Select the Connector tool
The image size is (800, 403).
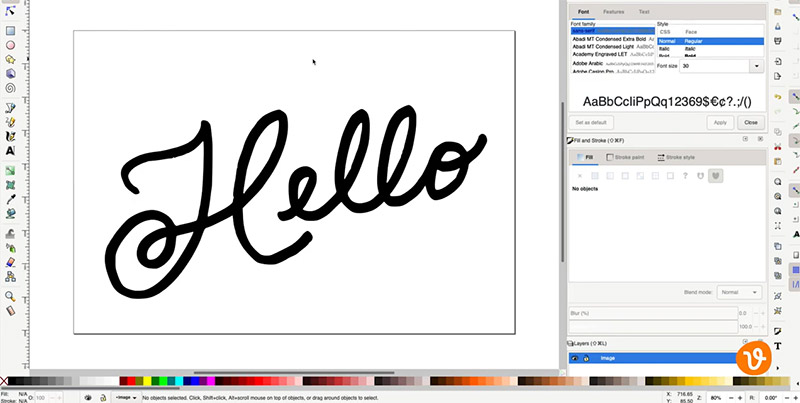click(10, 276)
